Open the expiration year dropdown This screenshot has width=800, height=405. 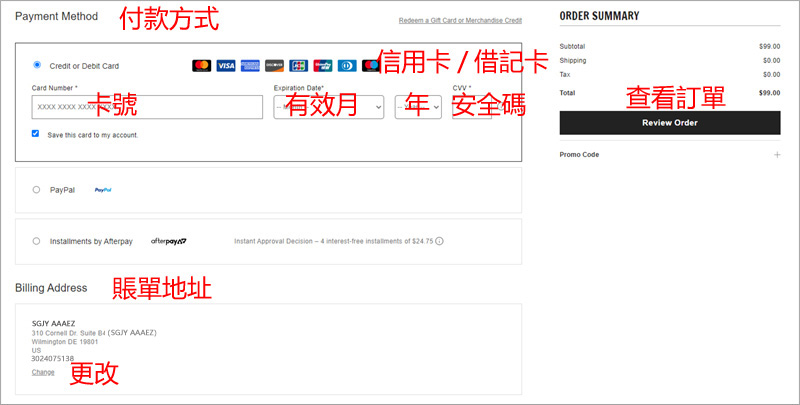point(417,106)
